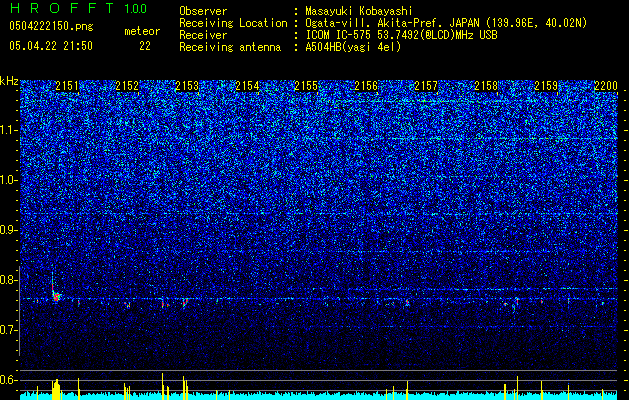Click the 2157 time marker
This screenshot has width=629, height=400.
click(x=426, y=86)
